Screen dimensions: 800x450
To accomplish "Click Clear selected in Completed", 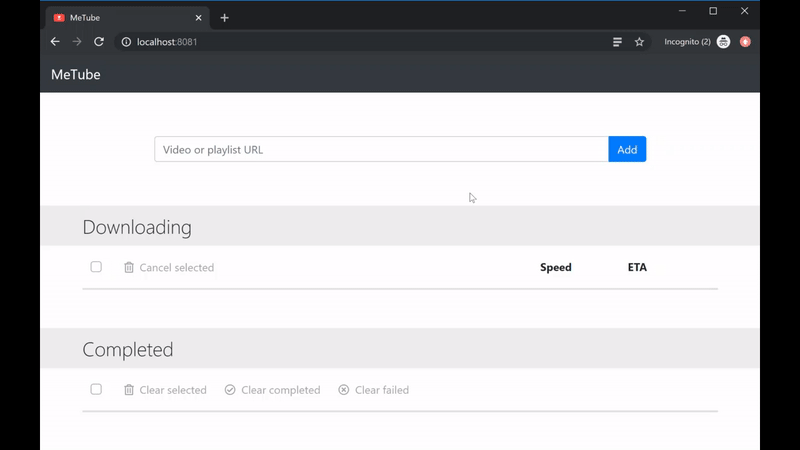I will [165, 390].
